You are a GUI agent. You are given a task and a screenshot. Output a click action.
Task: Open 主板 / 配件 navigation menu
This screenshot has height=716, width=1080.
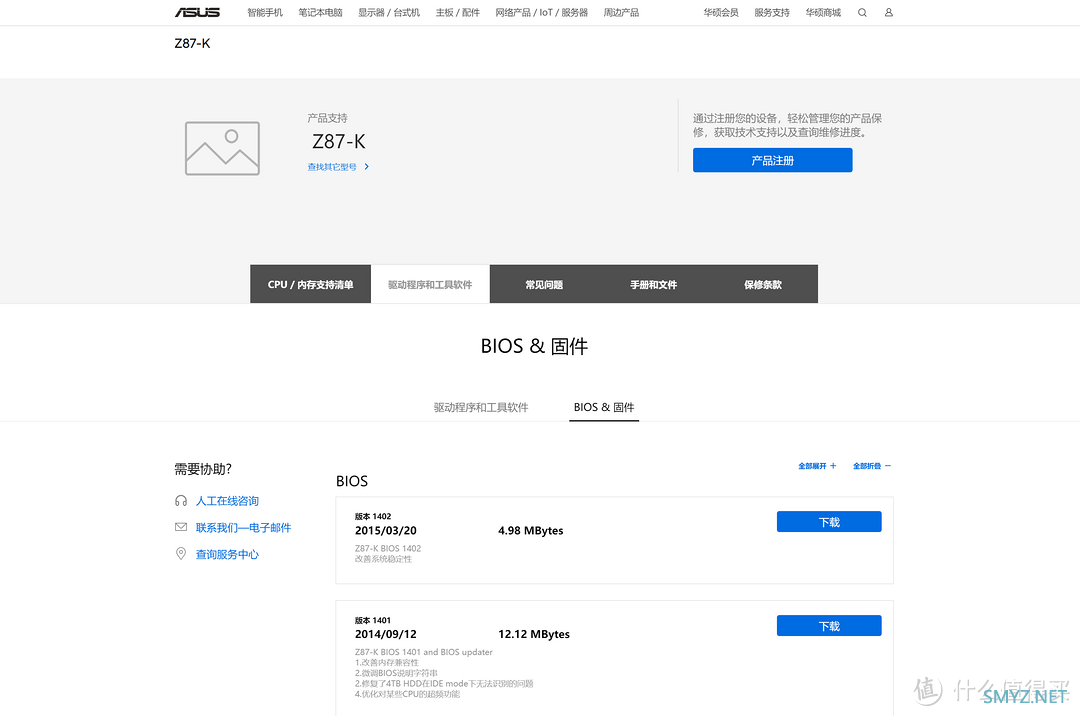pyautogui.click(x=457, y=12)
